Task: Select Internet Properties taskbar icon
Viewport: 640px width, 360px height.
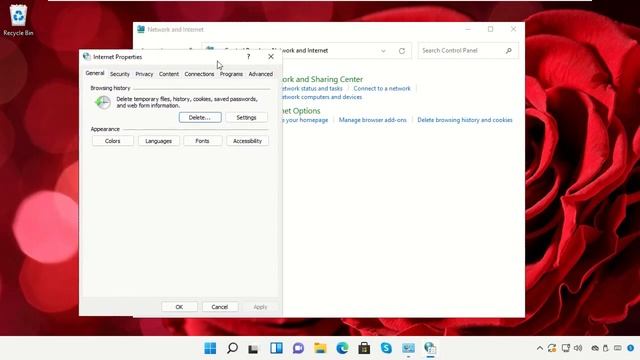Action: point(430,348)
